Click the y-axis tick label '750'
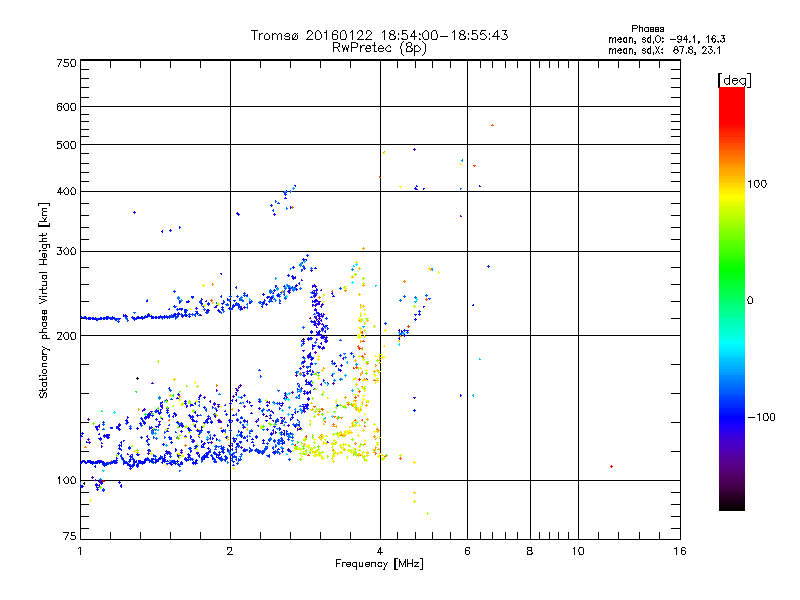 [66, 63]
